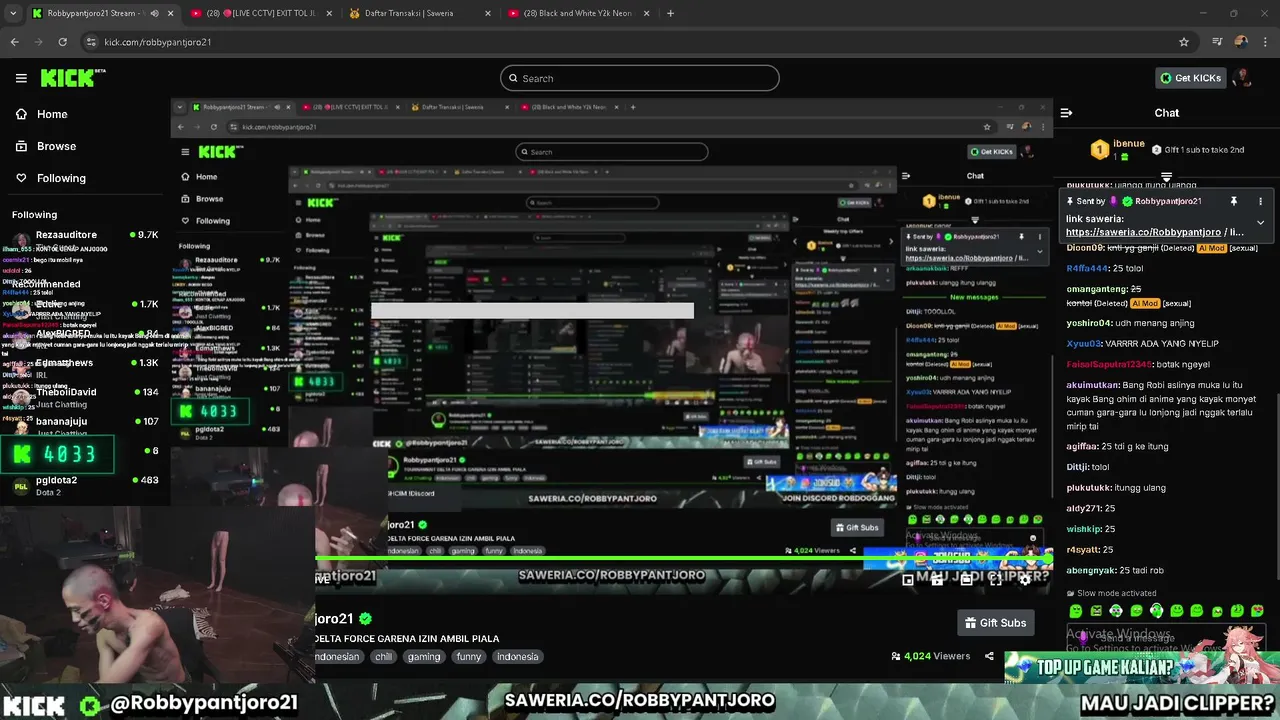Screen dimensions: 1280x720
Task: Click username R4ffa444 in chat
Action: 1088,268
